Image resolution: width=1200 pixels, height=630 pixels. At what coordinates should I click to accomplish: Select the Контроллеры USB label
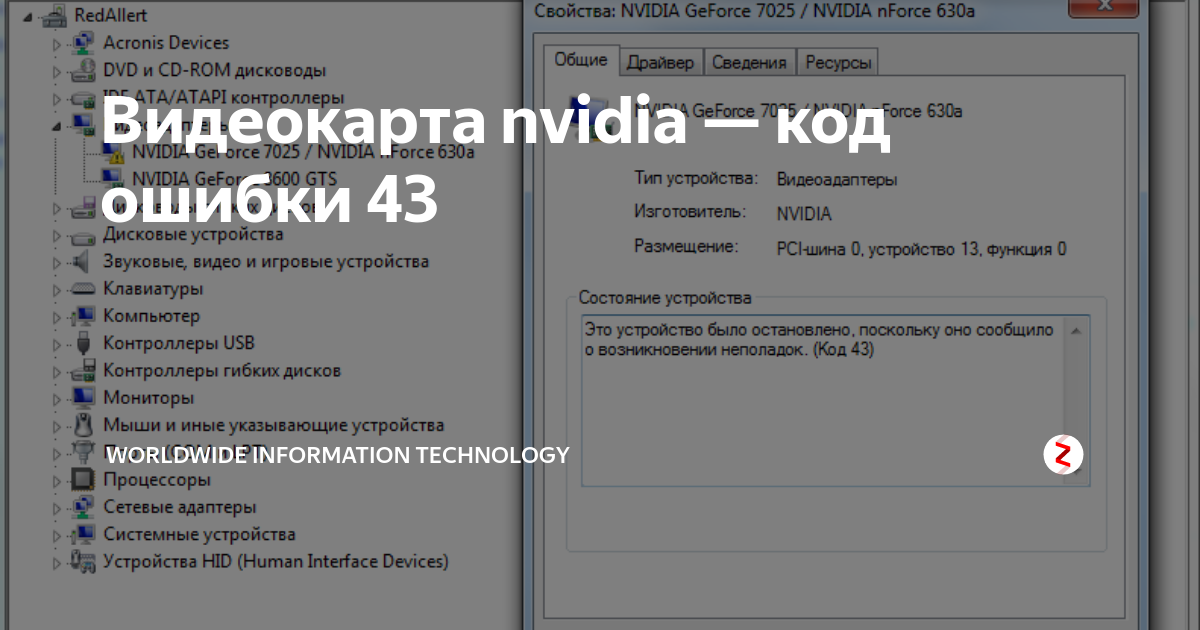pos(179,343)
